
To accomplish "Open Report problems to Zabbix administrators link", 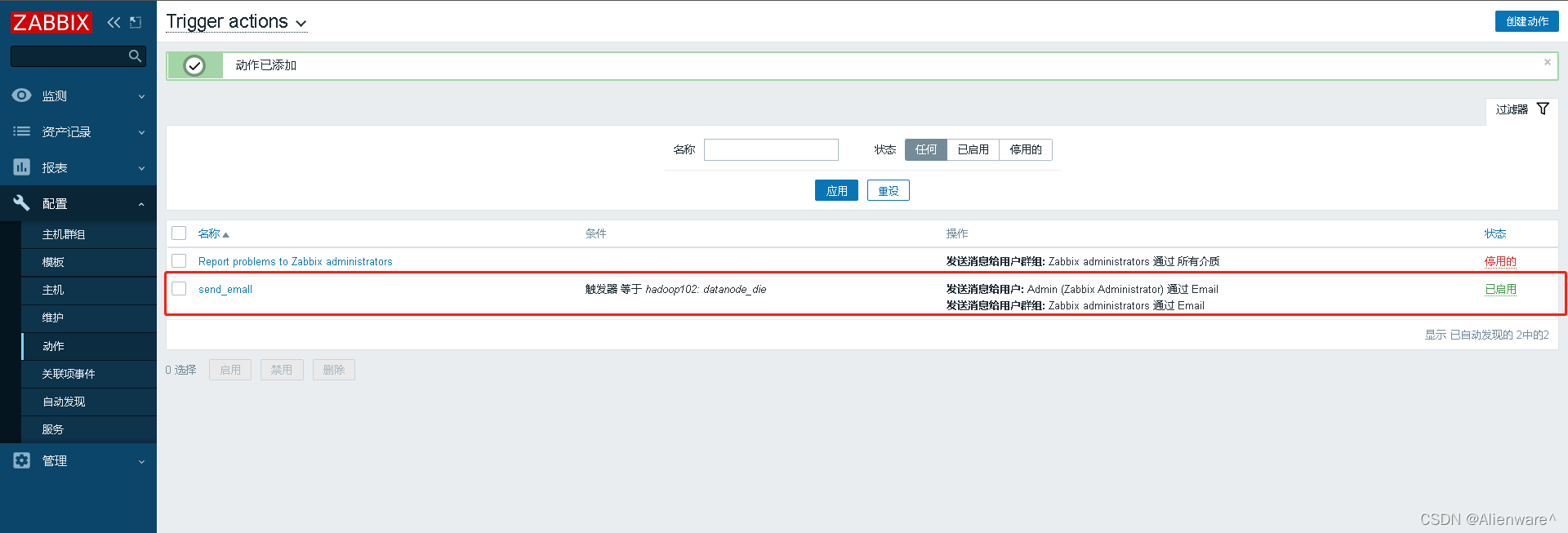I will click(296, 261).
